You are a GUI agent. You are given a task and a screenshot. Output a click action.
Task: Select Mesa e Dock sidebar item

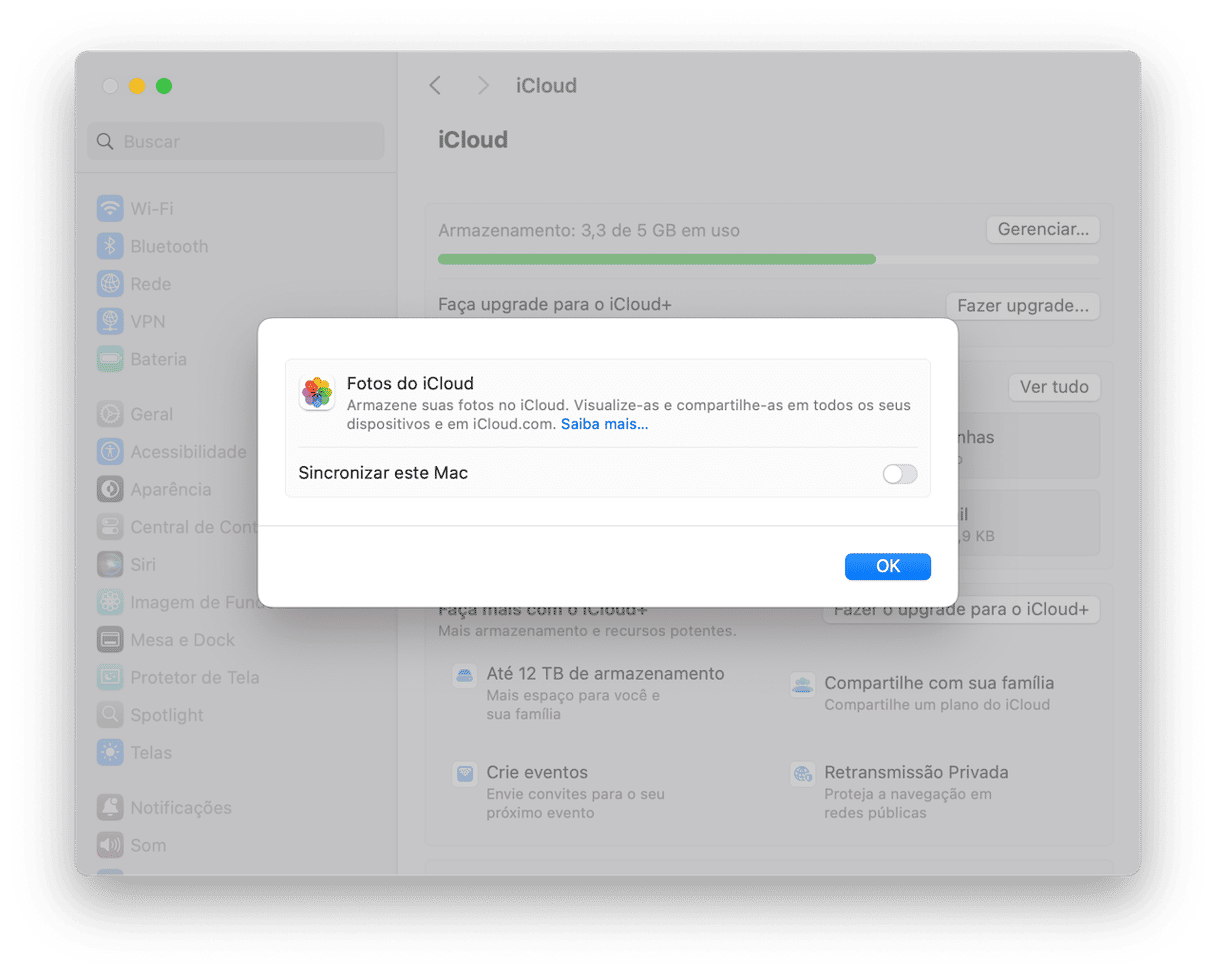pyautogui.click(x=182, y=640)
